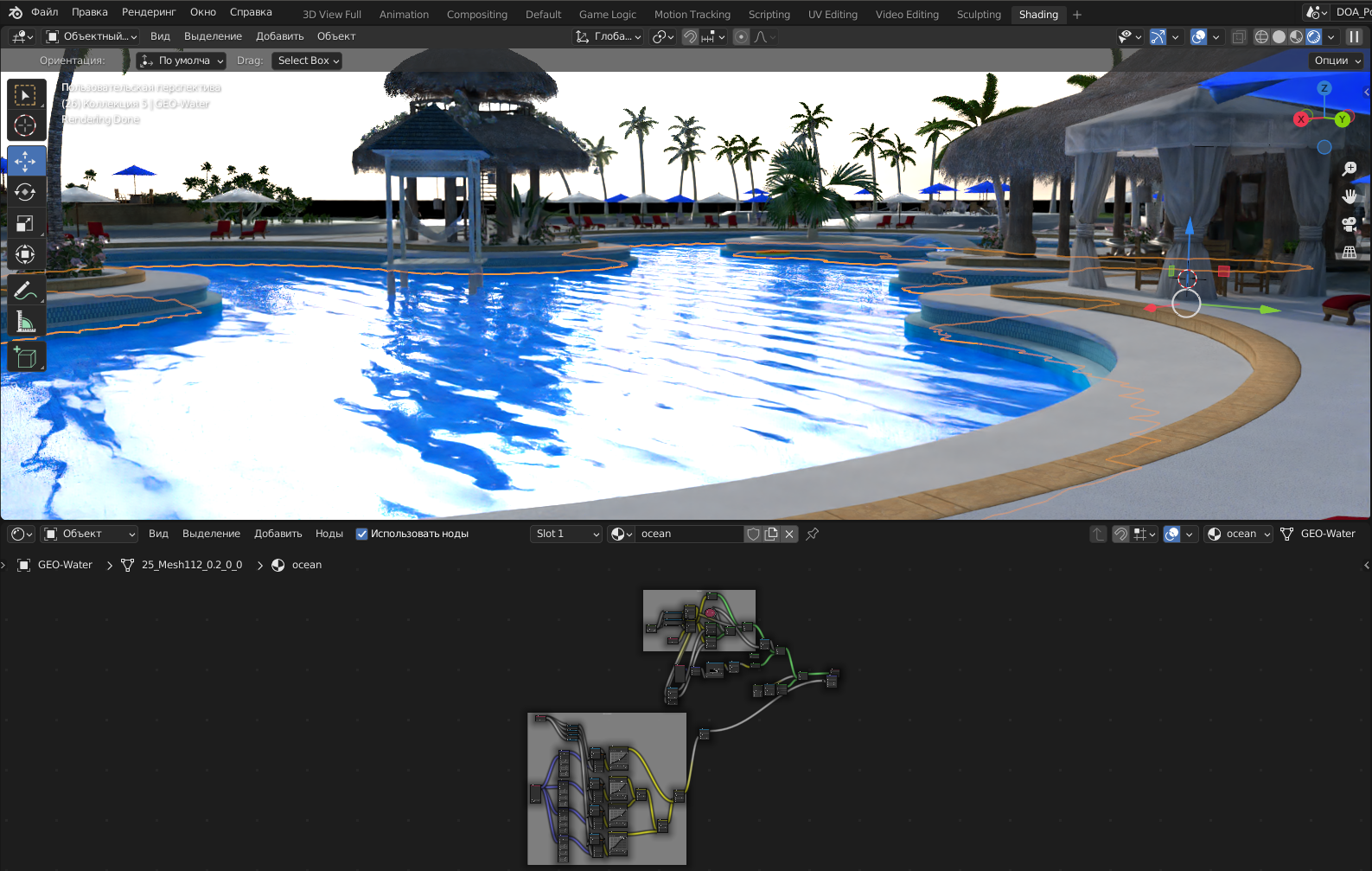The height and width of the screenshot is (871, 1372).
Task: Toggle viewport overlays display
Action: [x=1198, y=37]
